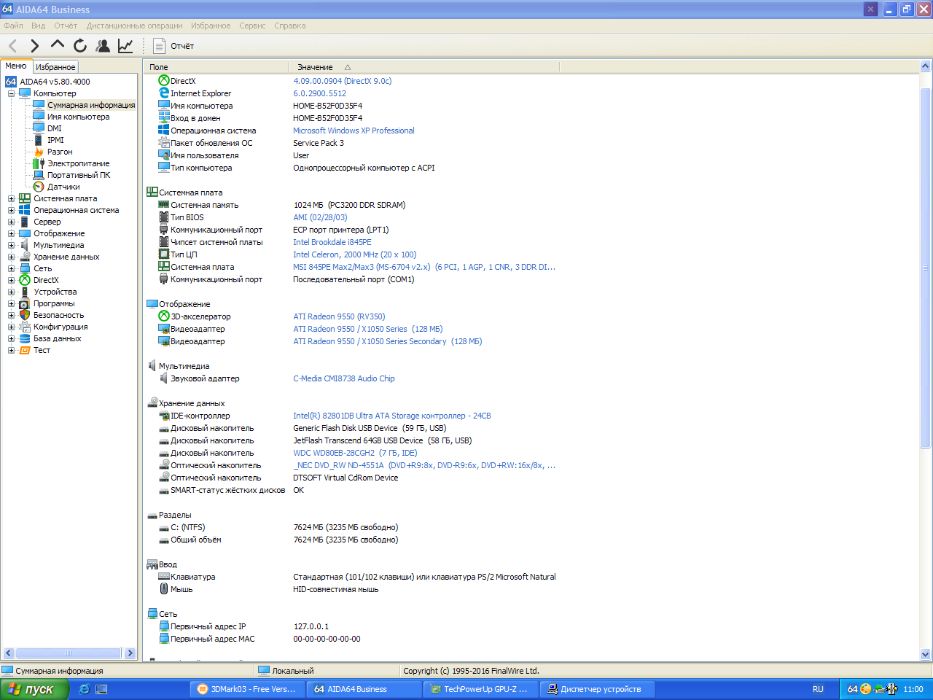
Task: Click the Звуковой адаптер speaker icon
Action: pyautogui.click(x=164, y=379)
